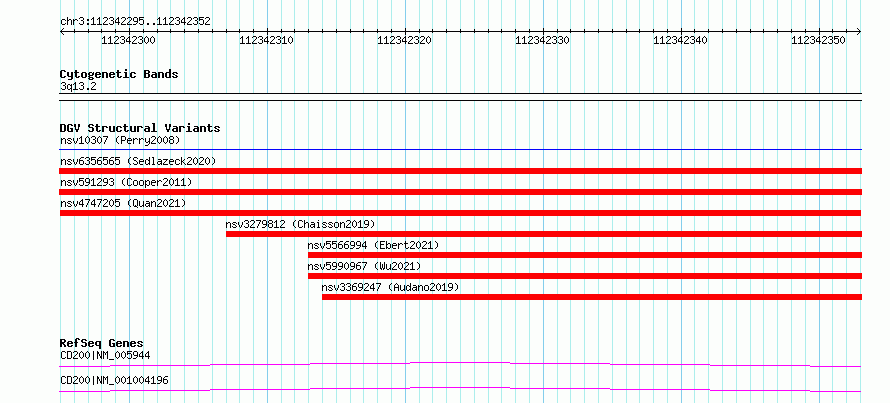Select the Cytogenetic Bands track title

[x=119, y=74]
